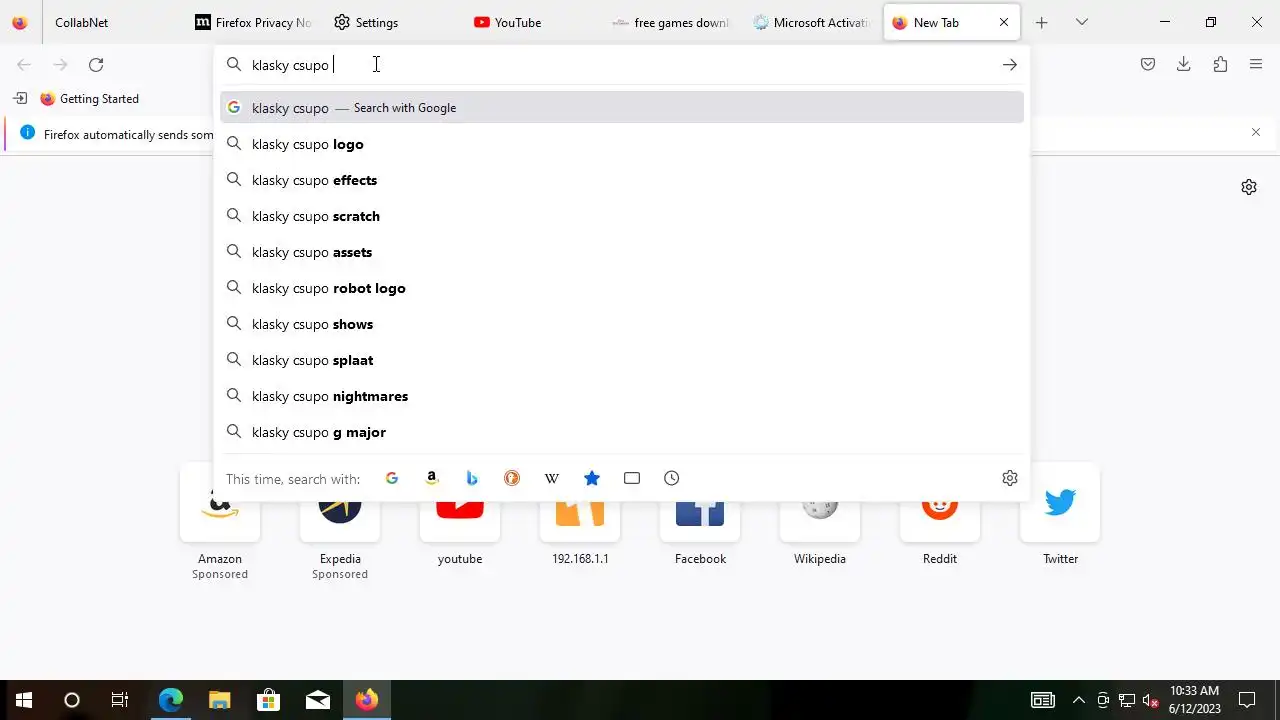Search open tabs icon
Screen dimensions: 1280x720
[x=632, y=478]
